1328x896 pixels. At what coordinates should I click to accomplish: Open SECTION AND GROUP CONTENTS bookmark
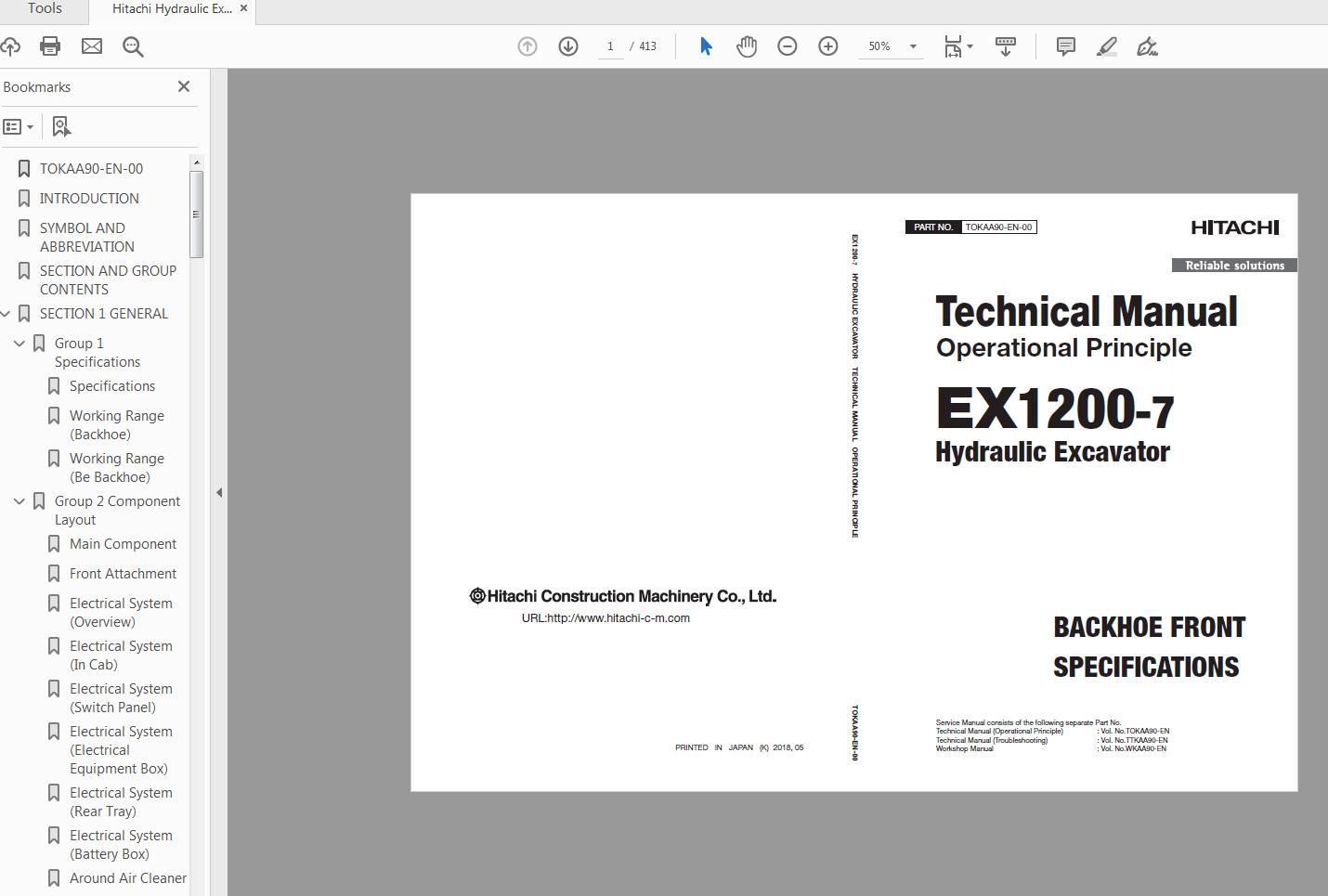(x=108, y=280)
